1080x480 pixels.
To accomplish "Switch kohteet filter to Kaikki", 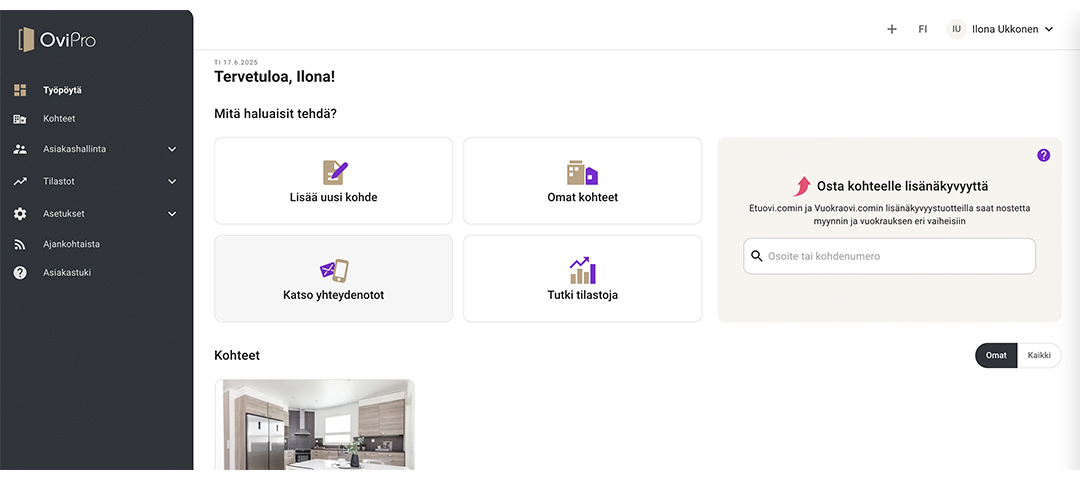I will 1039,355.
